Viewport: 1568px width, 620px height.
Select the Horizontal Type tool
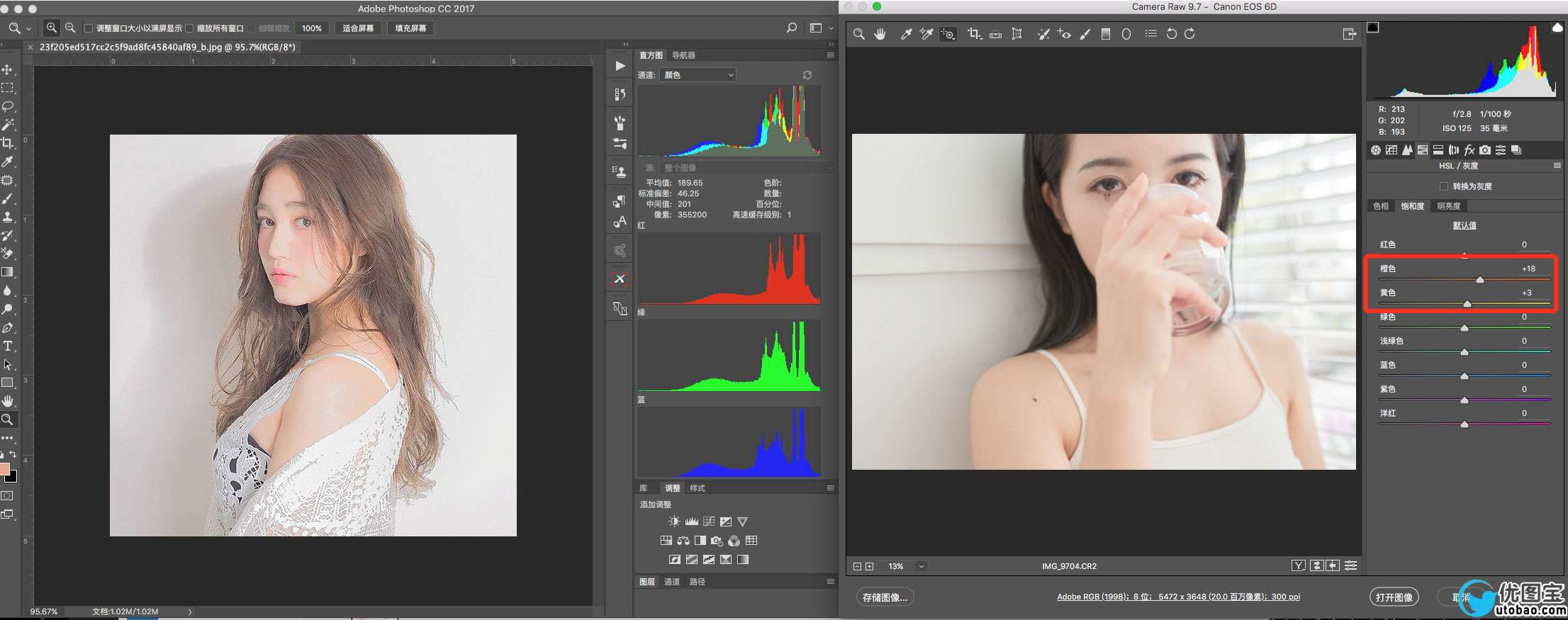click(8, 346)
